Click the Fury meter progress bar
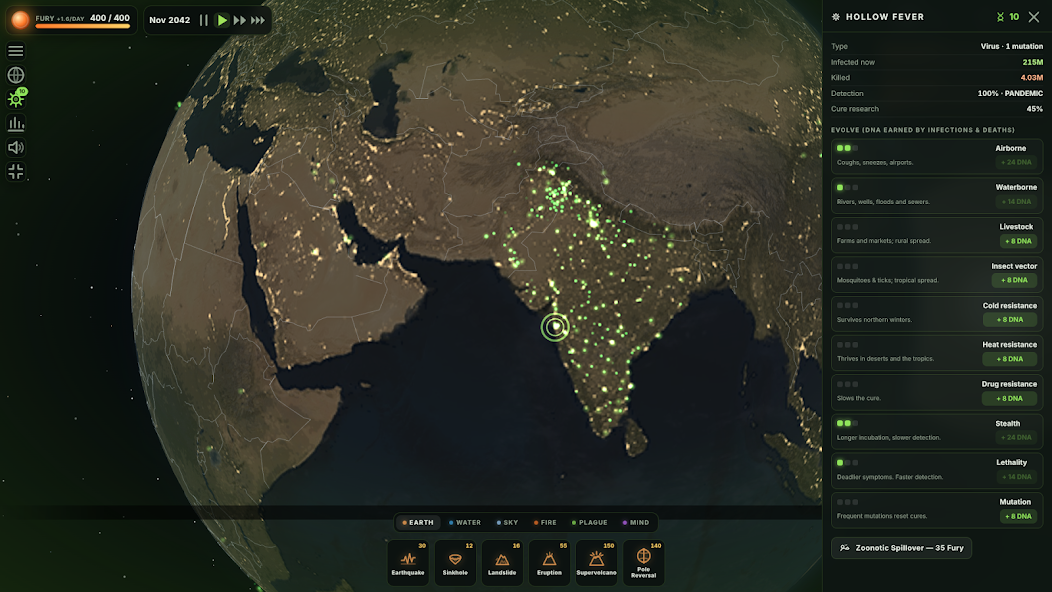Screen dimensions: 1052x592 pyautogui.click(x=83, y=26)
